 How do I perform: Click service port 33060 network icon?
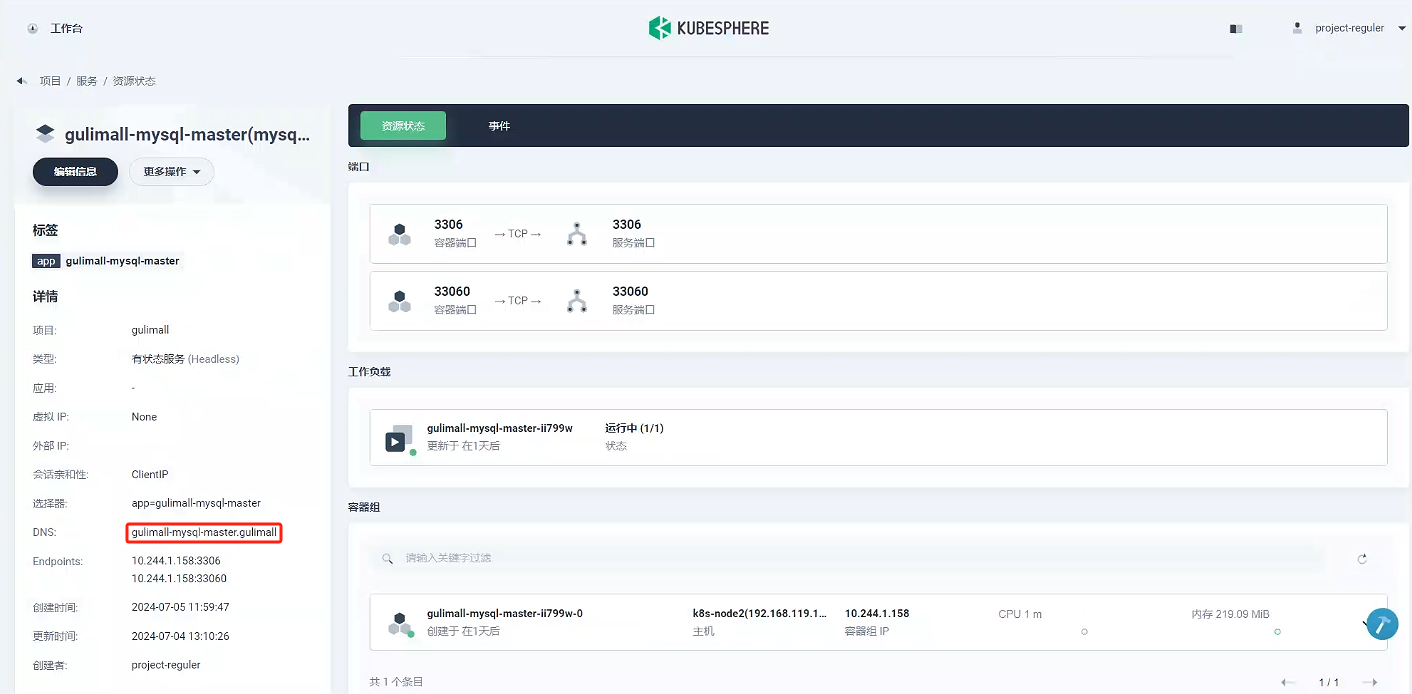point(577,300)
